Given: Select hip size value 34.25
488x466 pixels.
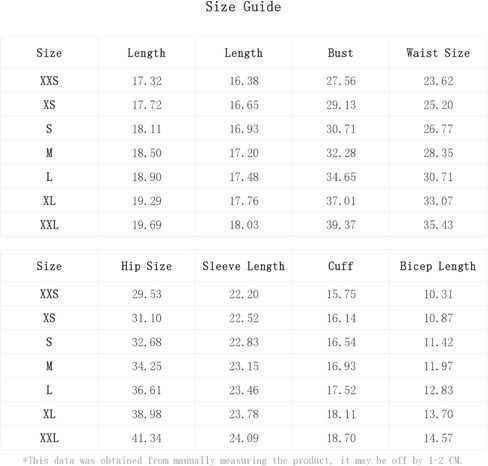Looking at the screenshot, I should [147, 366].
